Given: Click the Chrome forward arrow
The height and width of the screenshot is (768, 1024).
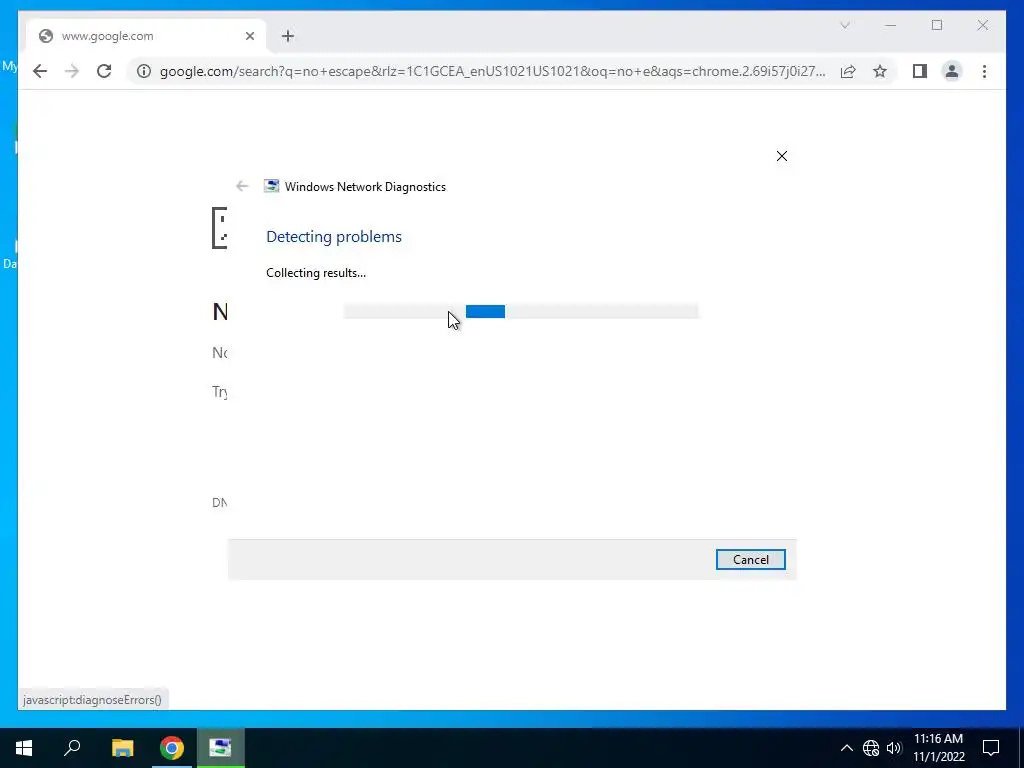Looking at the screenshot, I should (72, 71).
